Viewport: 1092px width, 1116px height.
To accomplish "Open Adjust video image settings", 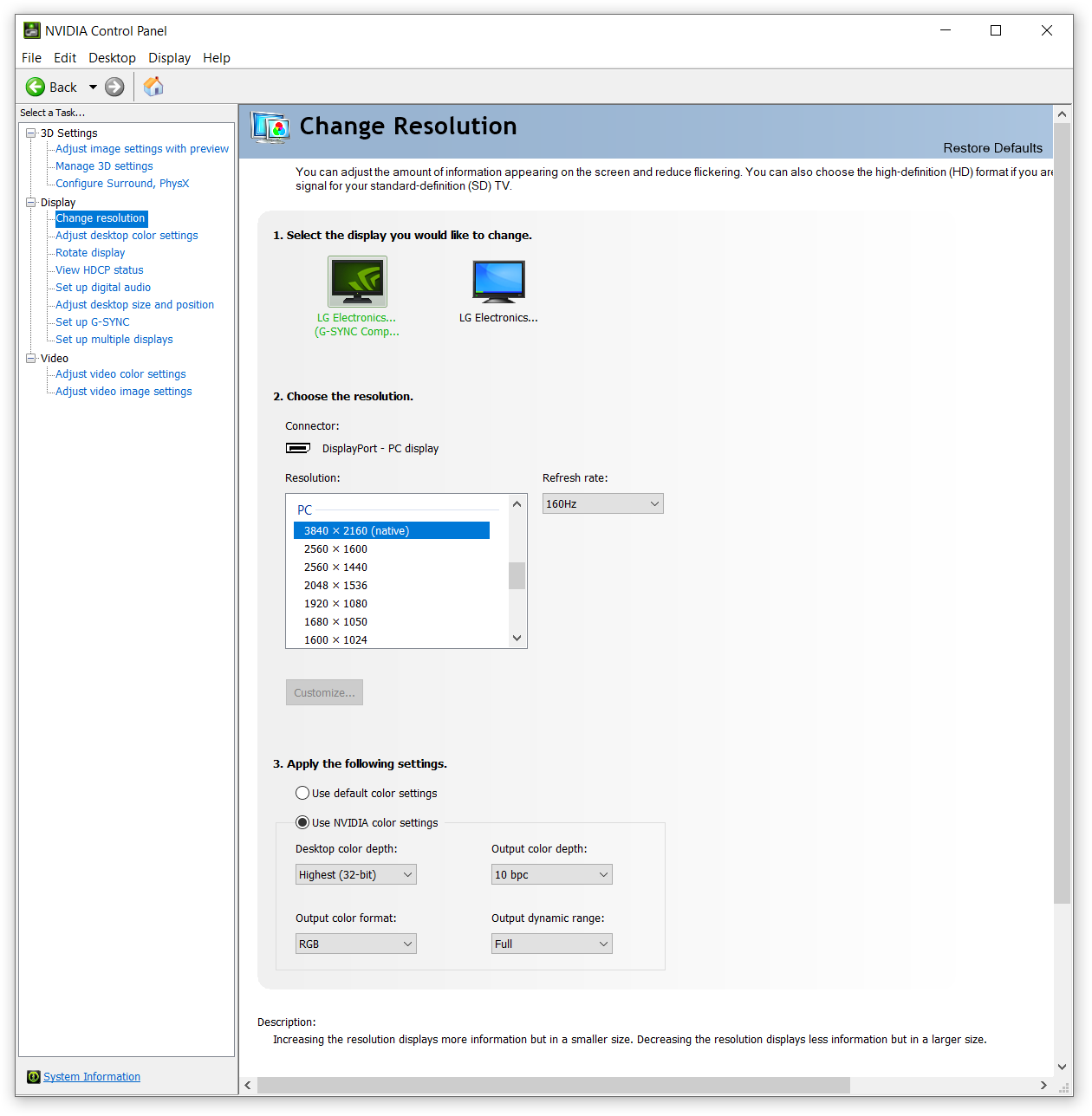I will tap(124, 392).
